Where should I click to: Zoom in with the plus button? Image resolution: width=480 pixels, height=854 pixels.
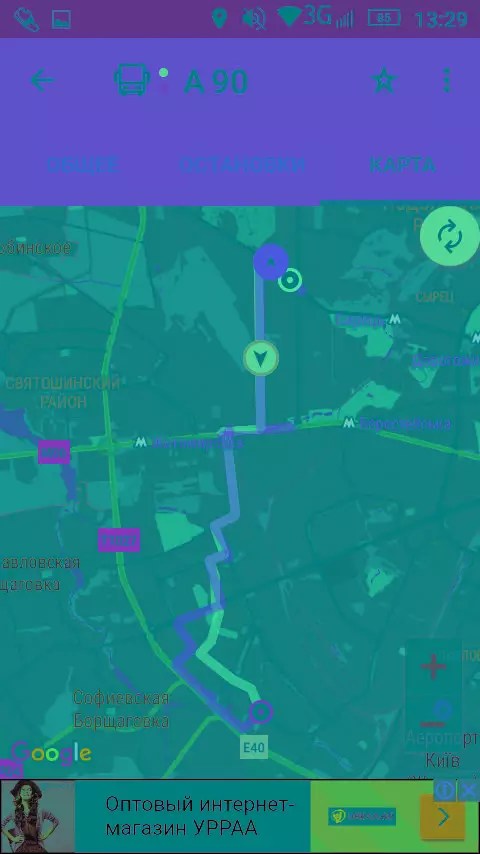click(433, 667)
